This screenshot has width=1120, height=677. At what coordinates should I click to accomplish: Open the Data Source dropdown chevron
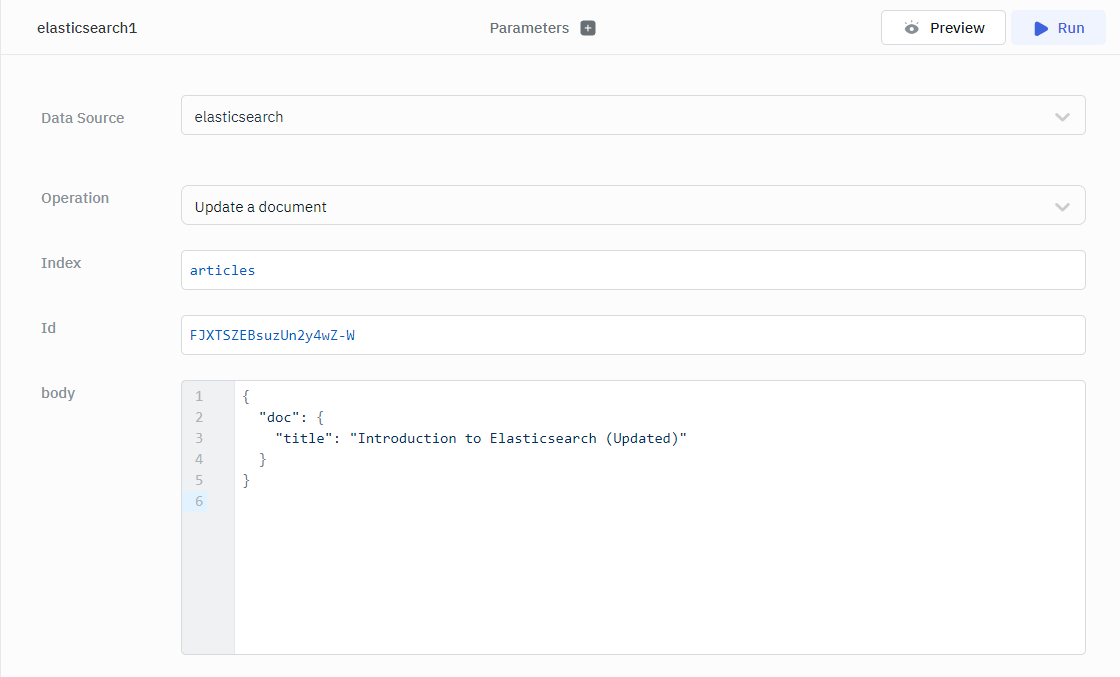pos(1062,117)
